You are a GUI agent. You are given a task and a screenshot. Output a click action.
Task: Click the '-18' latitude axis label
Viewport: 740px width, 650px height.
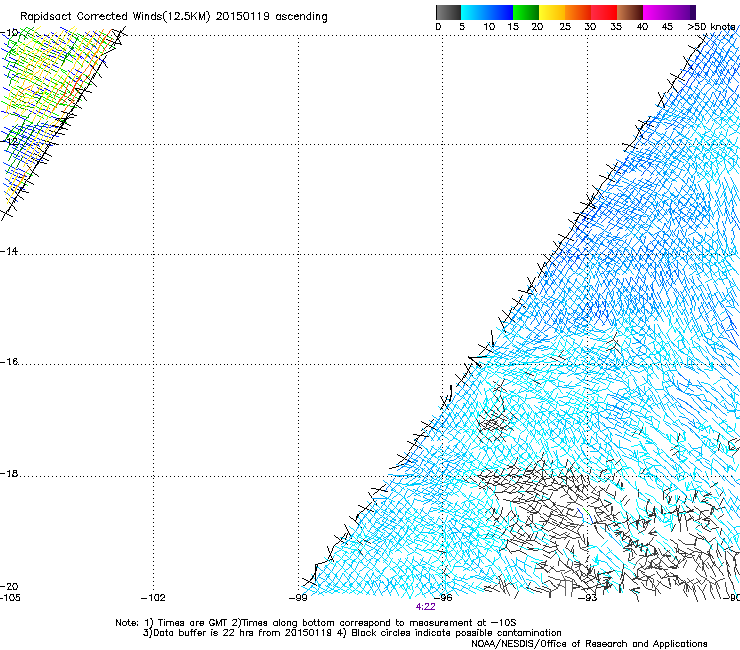click(9, 473)
